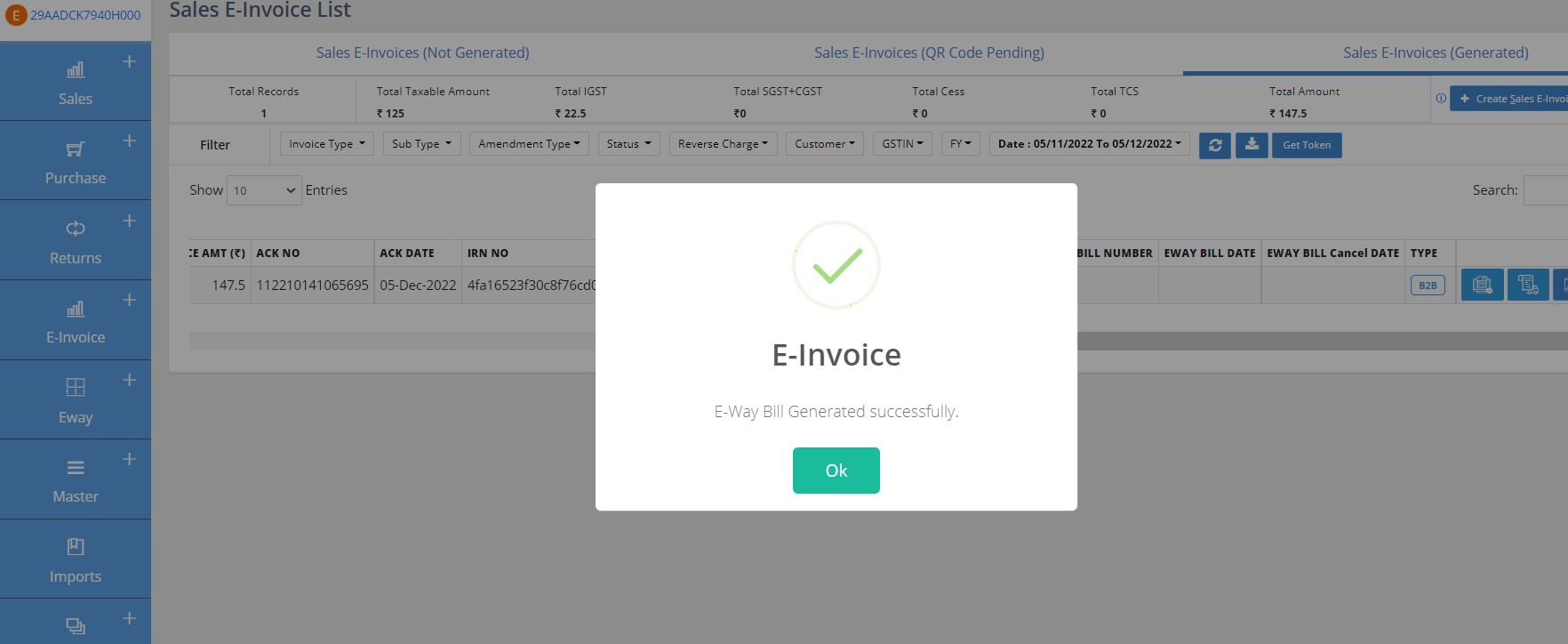The image size is (1568, 644).
Task: Click the horizontal table scrollbar
Action: 878,341
